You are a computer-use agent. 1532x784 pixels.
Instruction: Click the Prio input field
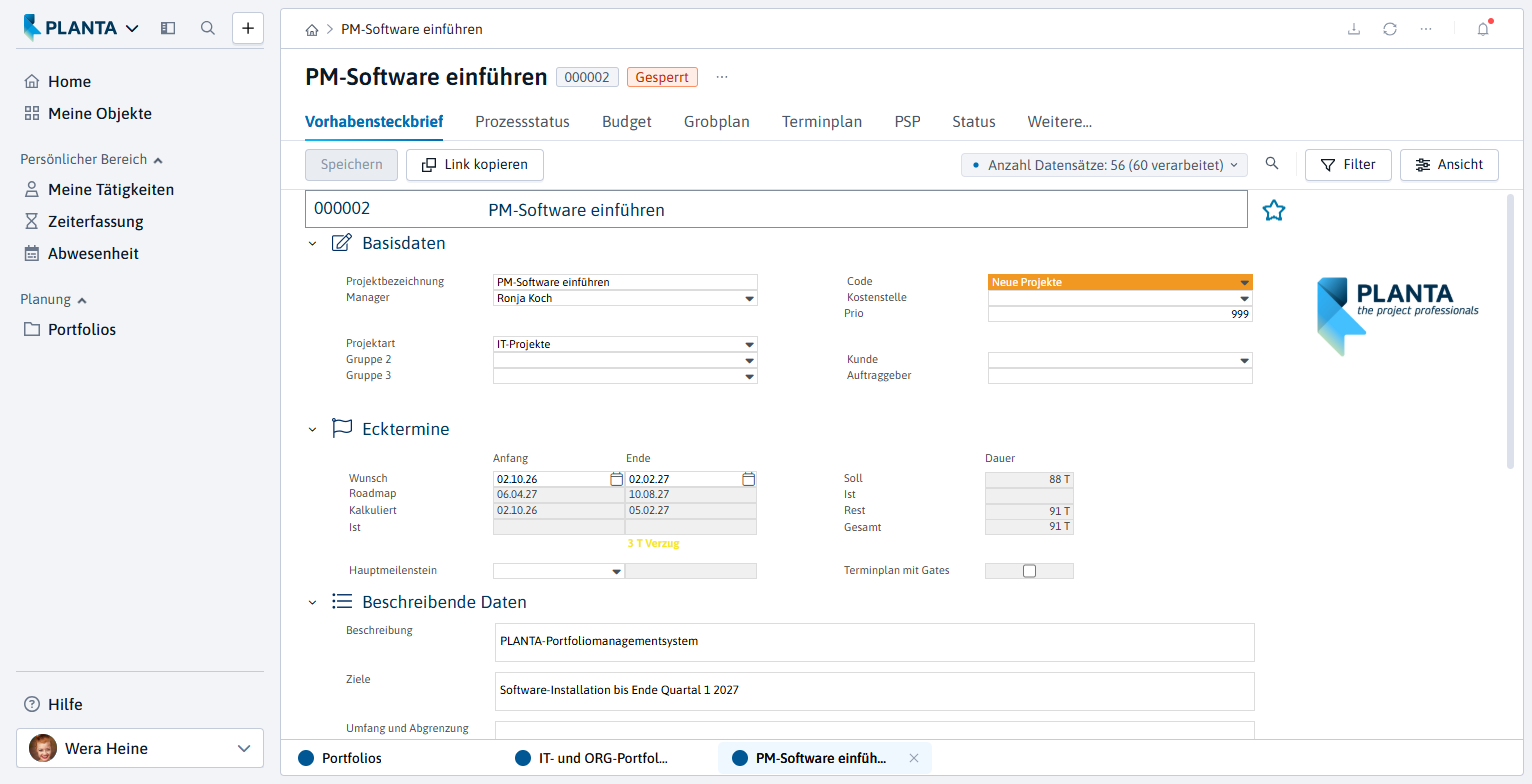pyautogui.click(x=1120, y=314)
